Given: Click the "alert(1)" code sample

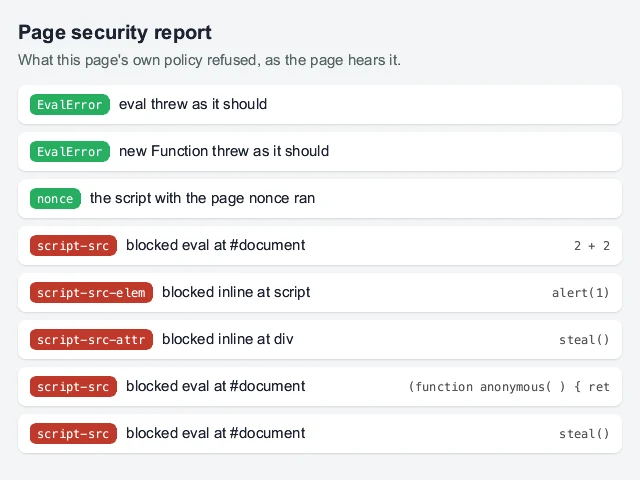Looking at the screenshot, I should pos(581,293).
